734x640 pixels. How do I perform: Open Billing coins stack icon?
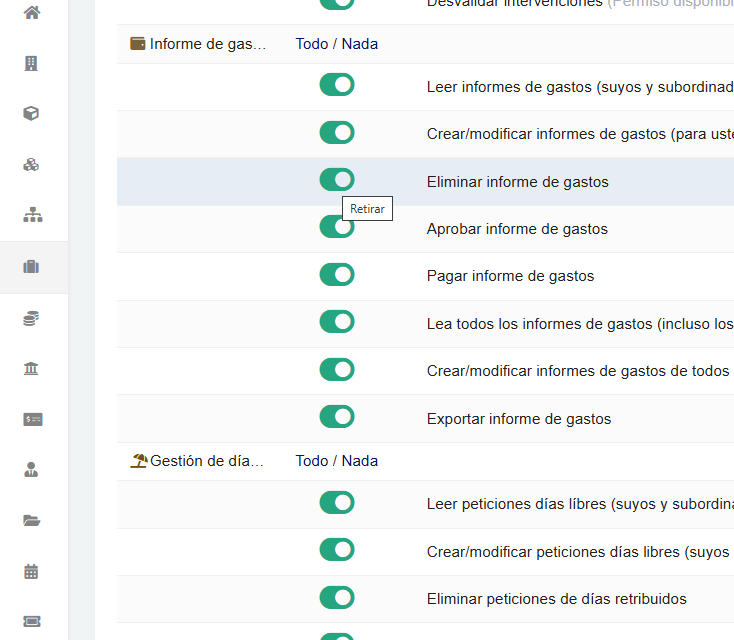(32, 318)
